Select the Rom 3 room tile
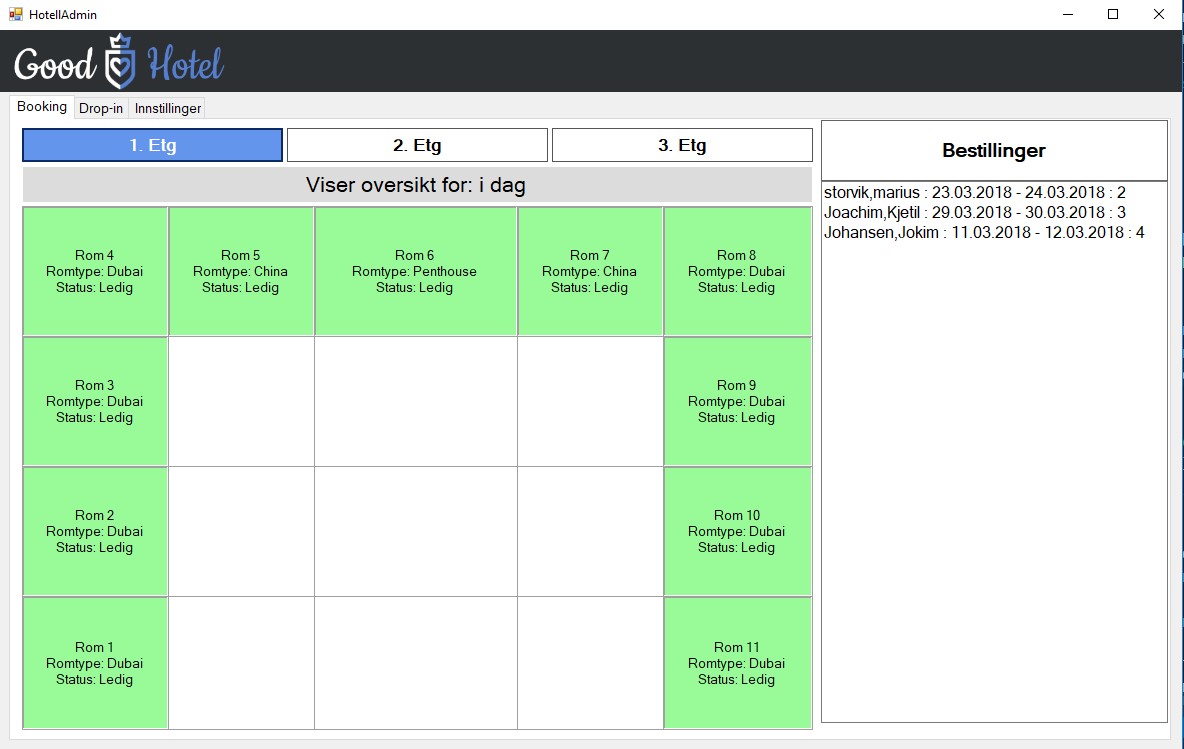Viewport: 1184px width, 749px height. pos(95,401)
